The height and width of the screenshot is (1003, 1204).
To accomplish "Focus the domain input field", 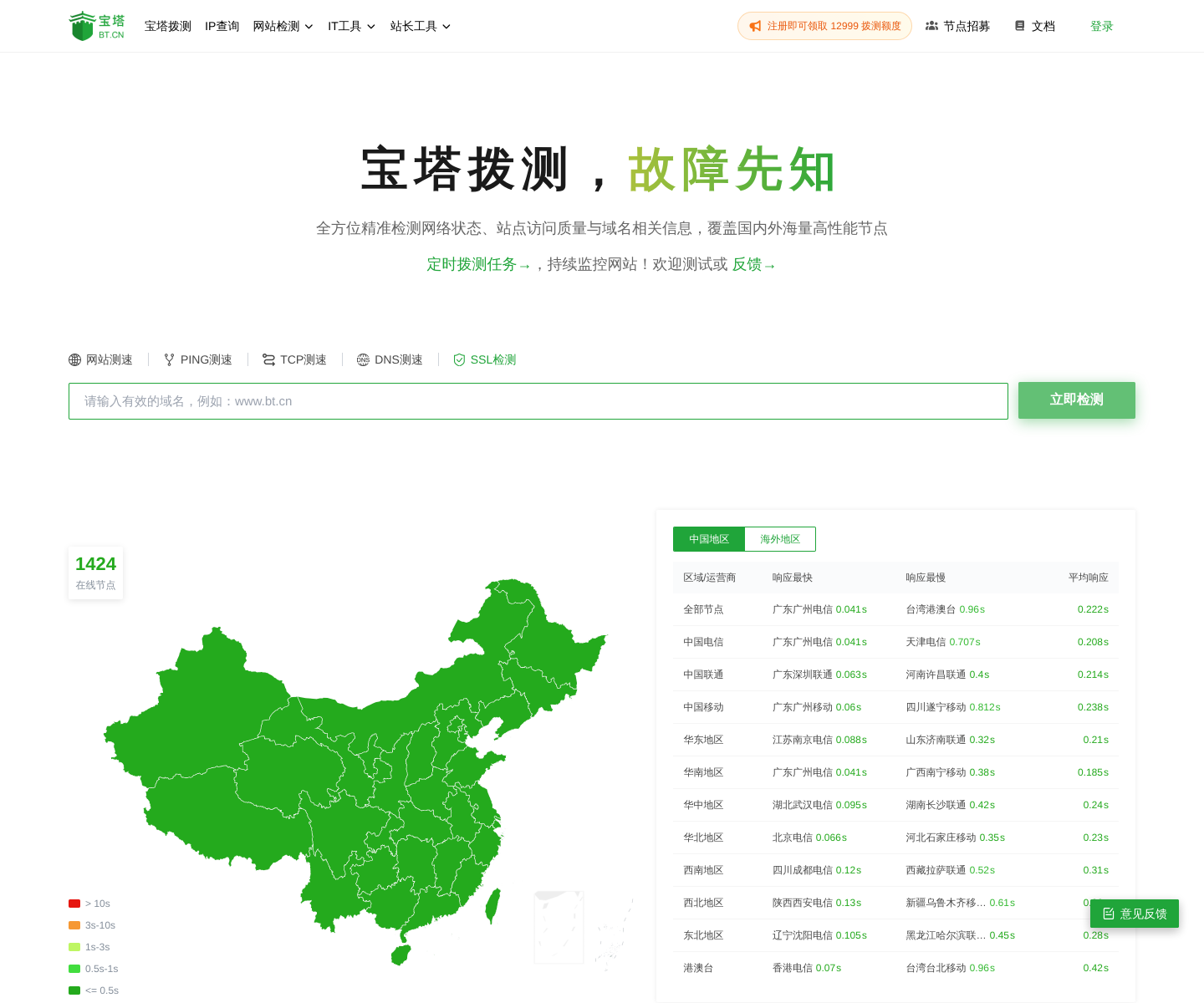I will pyautogui.click(x=538, y=401).
